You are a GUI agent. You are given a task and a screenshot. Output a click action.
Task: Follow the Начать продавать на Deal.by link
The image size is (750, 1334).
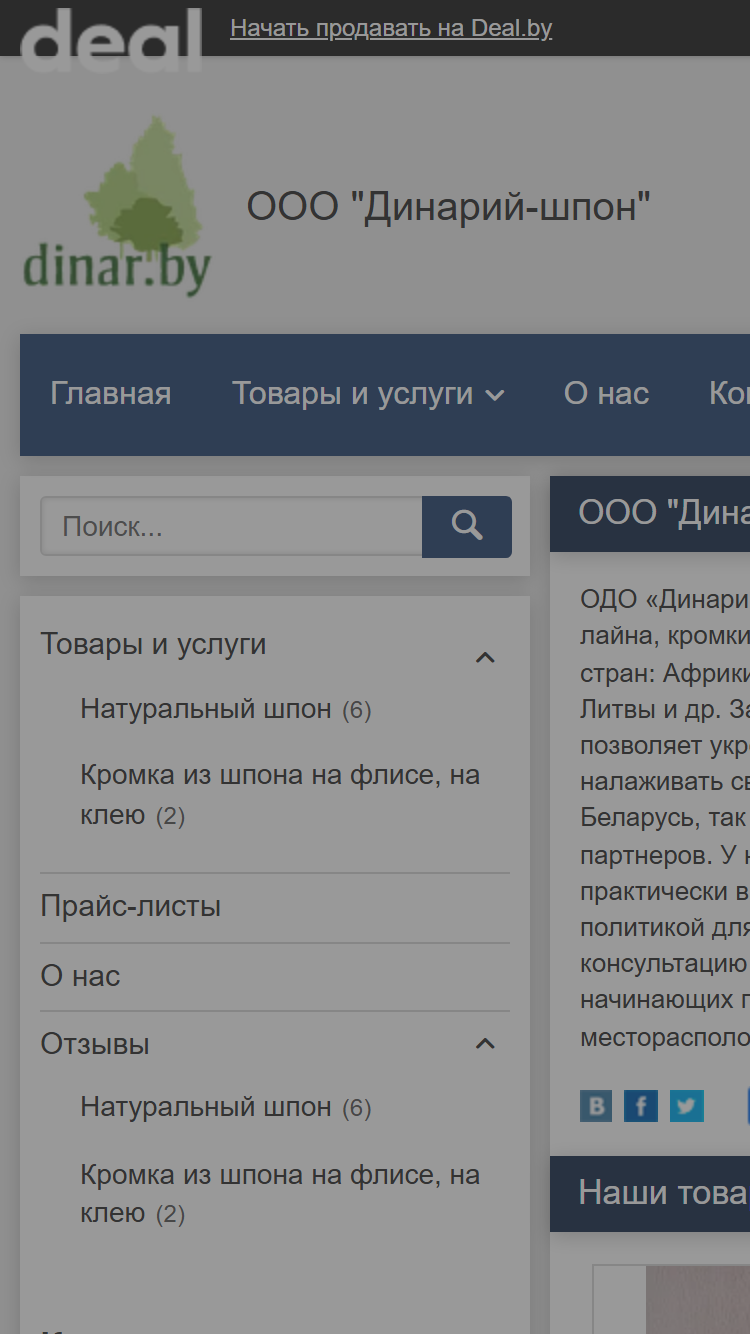point(391,28)
